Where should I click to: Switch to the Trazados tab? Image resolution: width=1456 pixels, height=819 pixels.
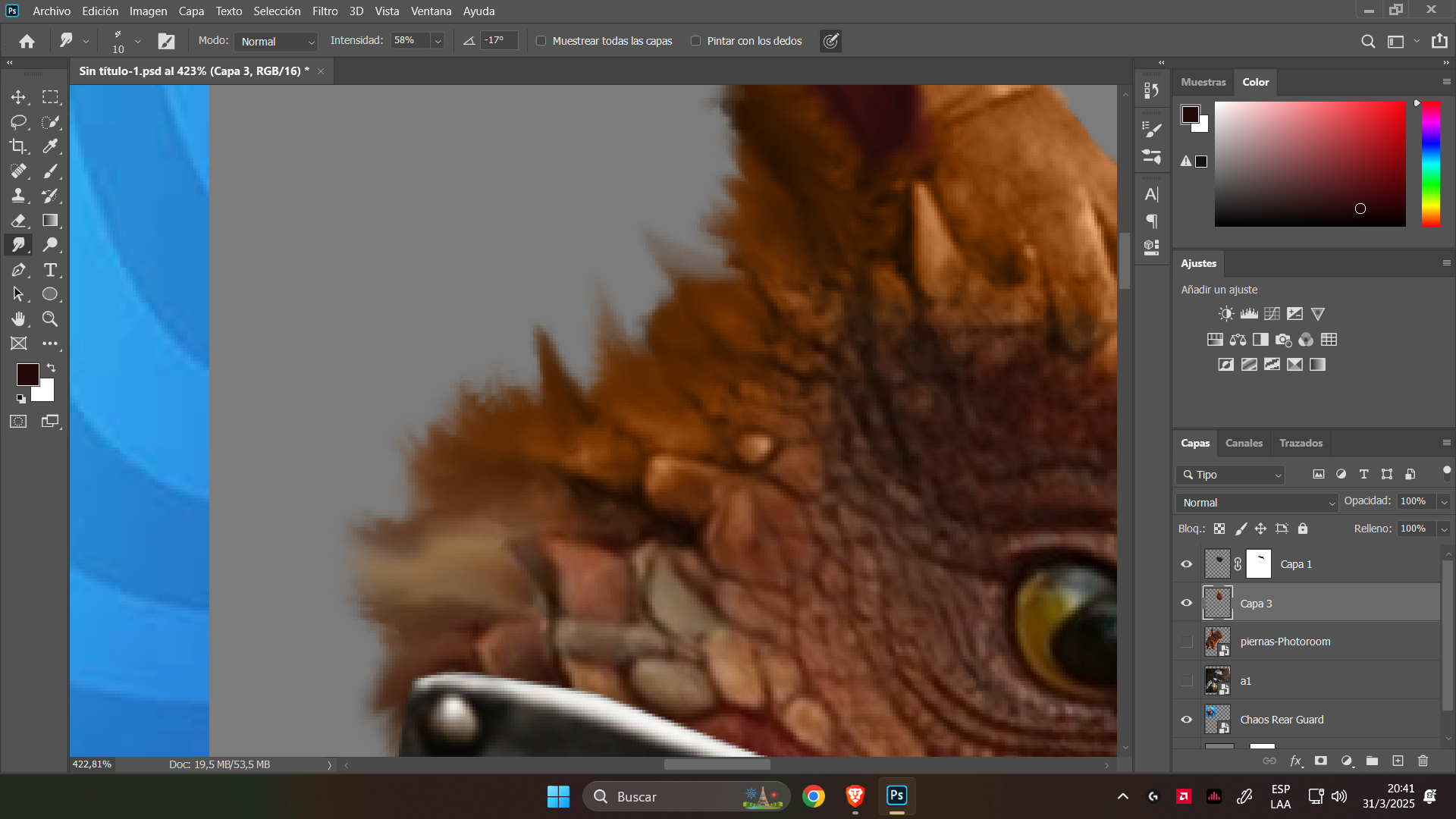pyautogui.click(x=1301, y=443)
